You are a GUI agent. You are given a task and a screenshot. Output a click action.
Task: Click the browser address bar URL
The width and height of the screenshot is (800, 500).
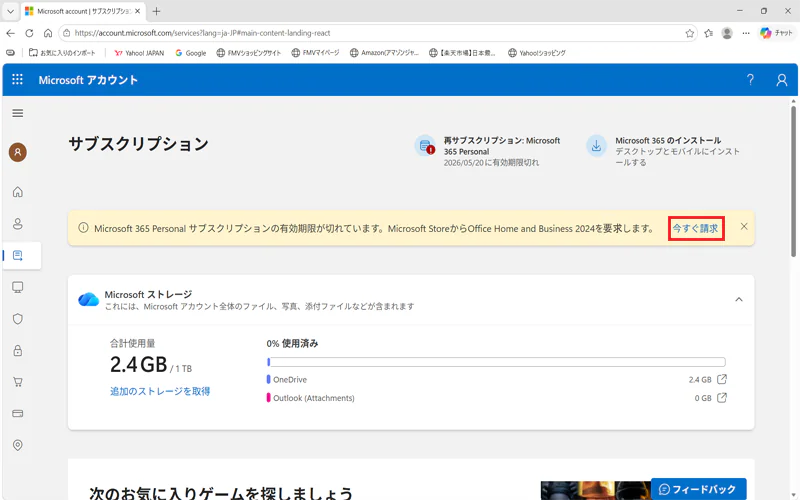click(x=203, y=33)
